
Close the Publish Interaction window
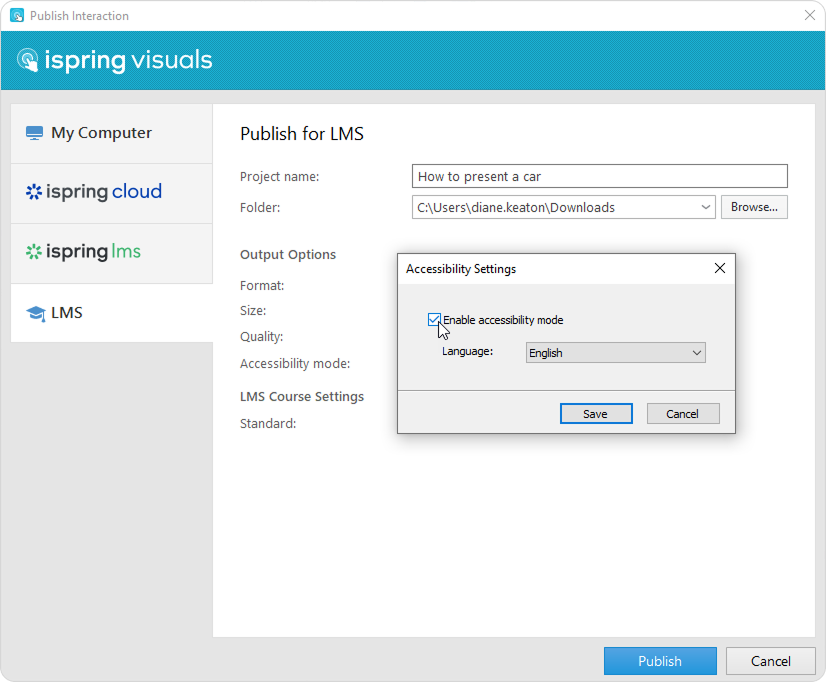coord(809,16)
